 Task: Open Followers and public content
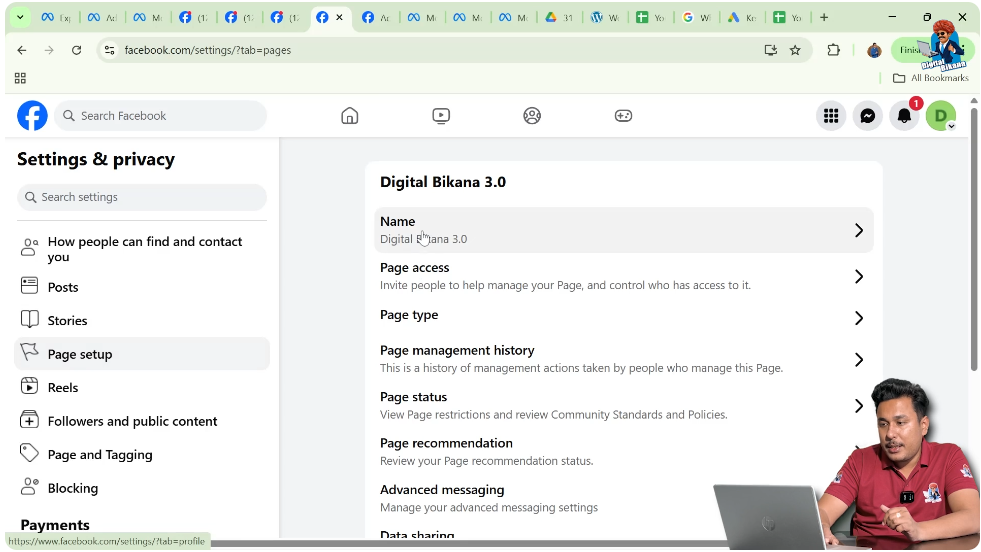142,421
